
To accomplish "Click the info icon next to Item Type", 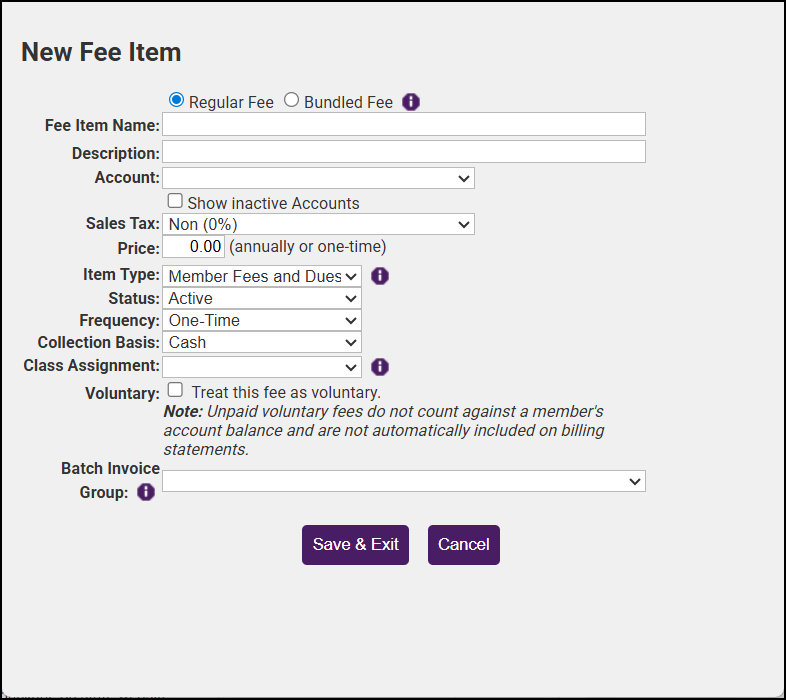I will pyautogui.click(x=380, y=276).
